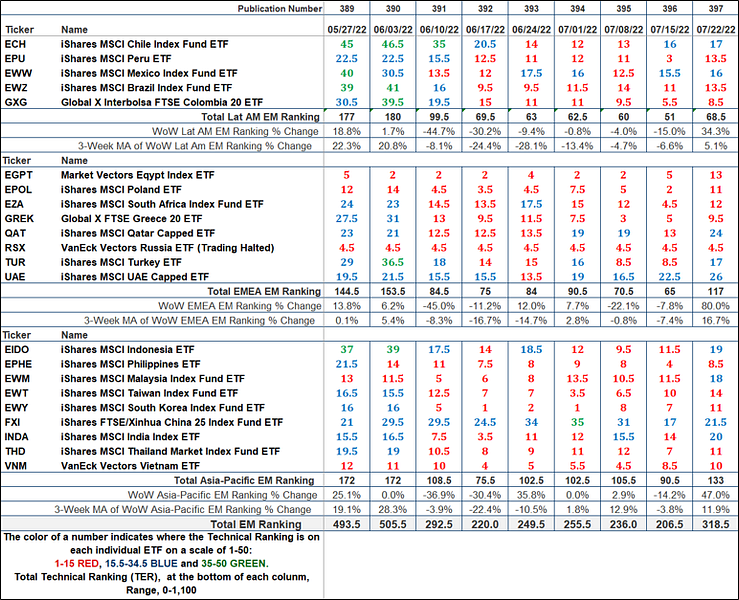Click 'iShares MSCI South Korea Index Fund ETF'
The height and width of the screenshot is (600, 739).
coord(163,408)
